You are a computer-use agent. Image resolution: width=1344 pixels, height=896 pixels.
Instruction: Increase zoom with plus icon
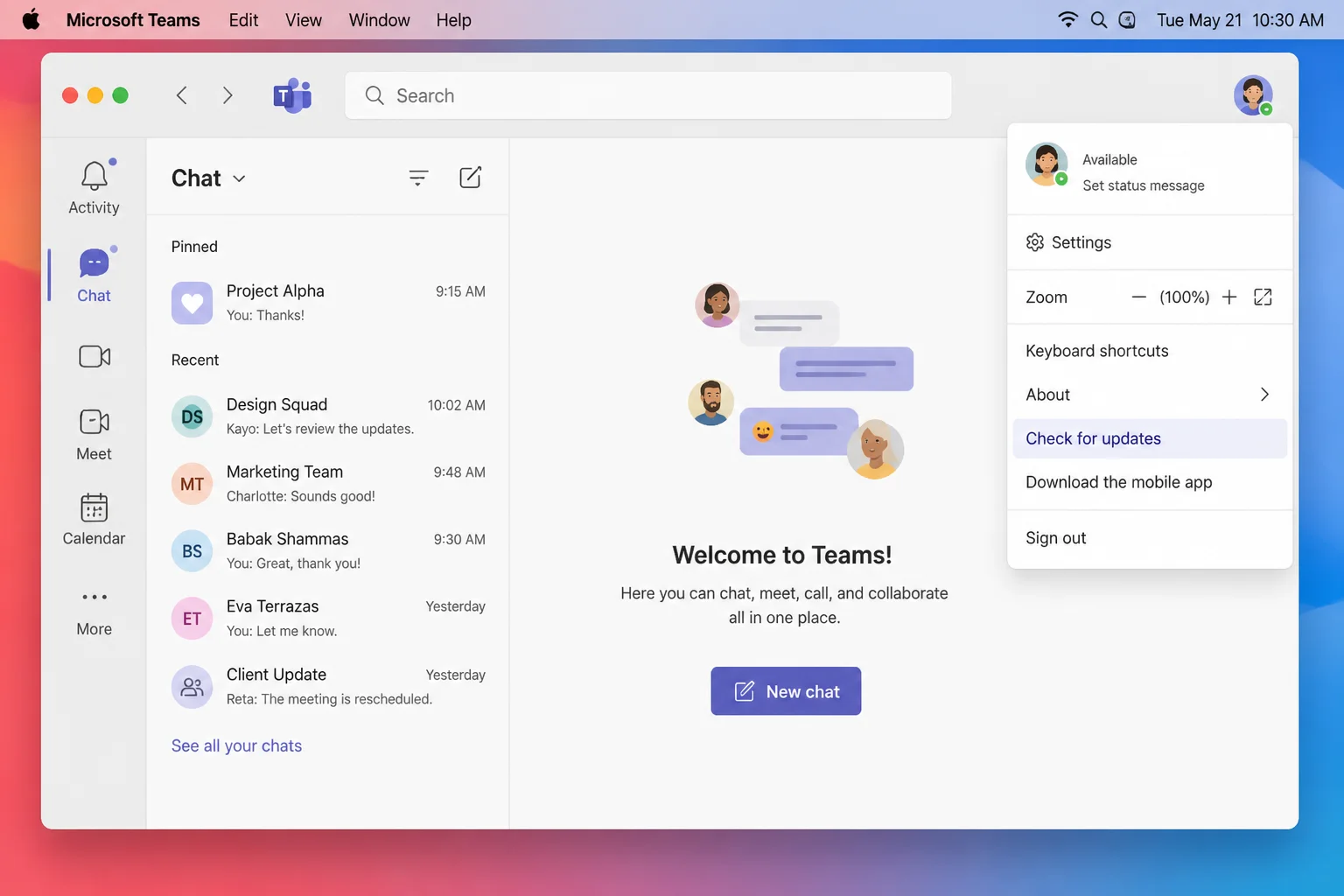click(x=1229, y=297)
